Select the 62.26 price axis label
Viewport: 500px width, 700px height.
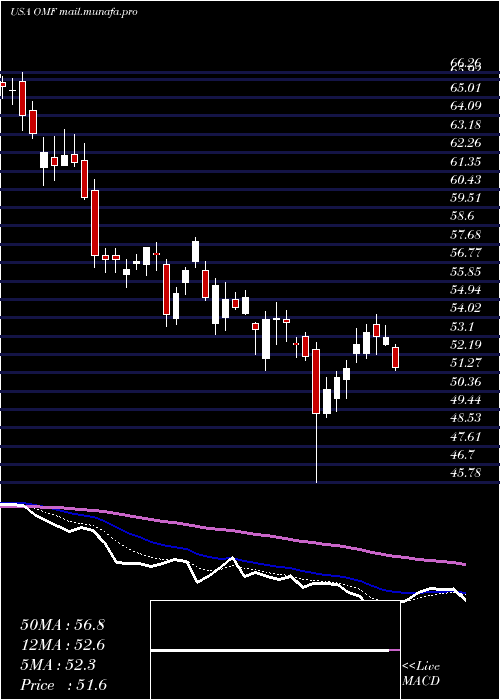click(466, 143)
